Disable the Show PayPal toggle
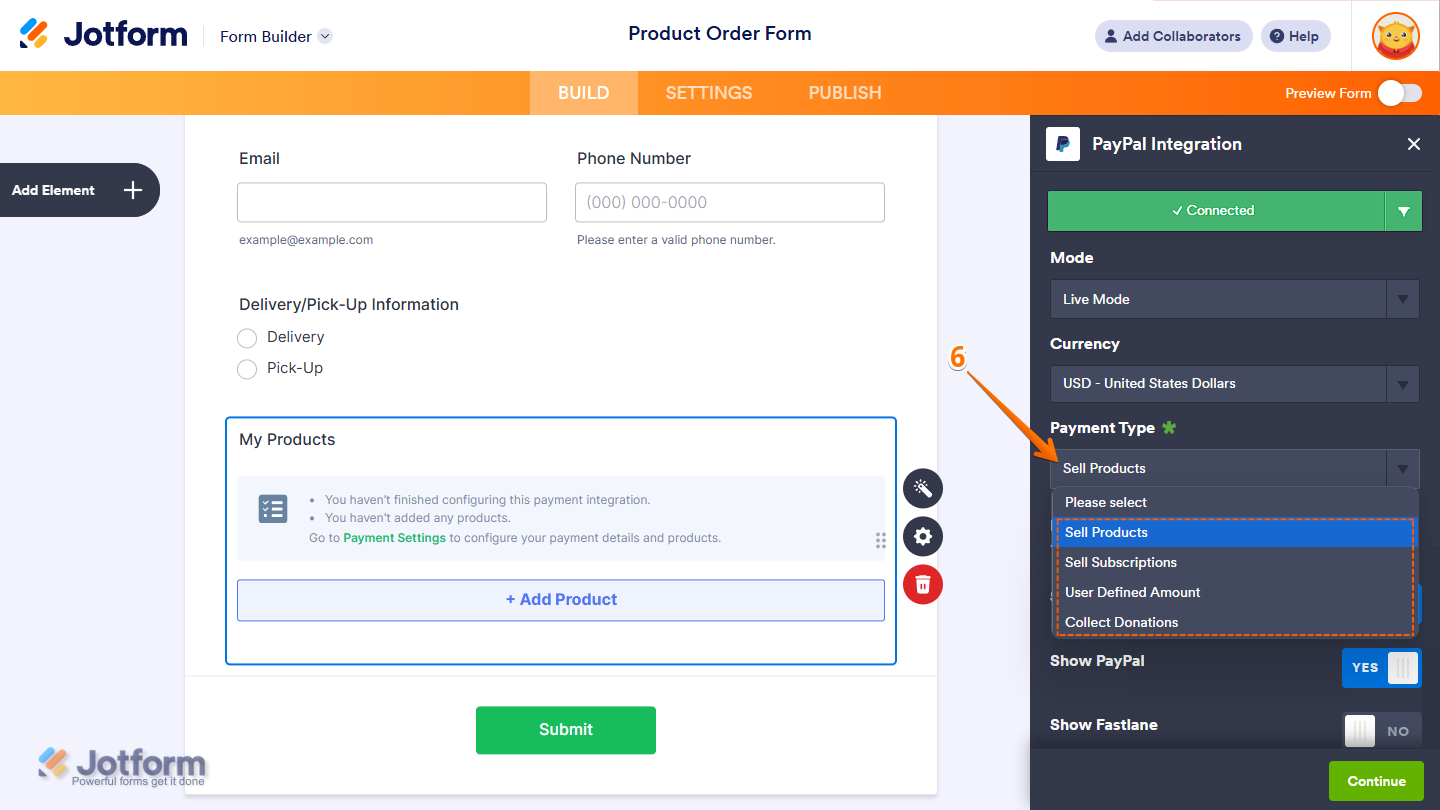This screenshot has height=810, width=1440. (1381, 667)
